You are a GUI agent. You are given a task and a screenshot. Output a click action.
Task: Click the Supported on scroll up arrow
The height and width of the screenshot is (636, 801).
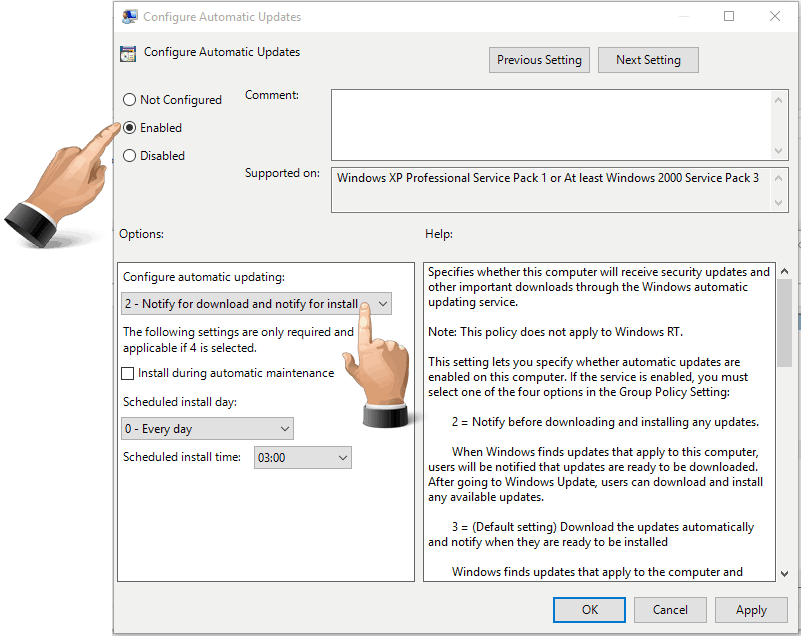click(x=778, y=178)
